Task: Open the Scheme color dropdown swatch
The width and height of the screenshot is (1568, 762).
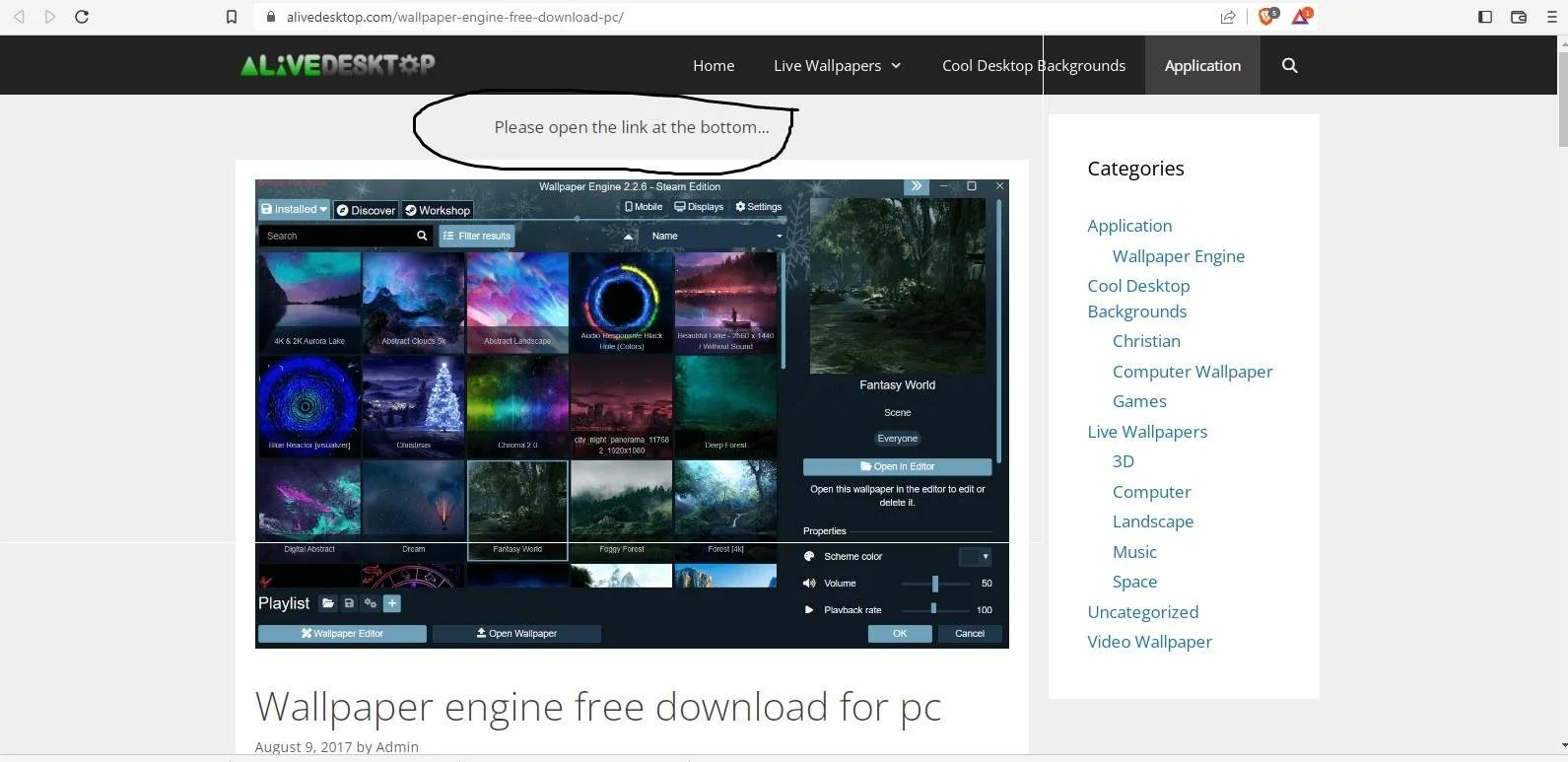Action: [x=976, y=557]
